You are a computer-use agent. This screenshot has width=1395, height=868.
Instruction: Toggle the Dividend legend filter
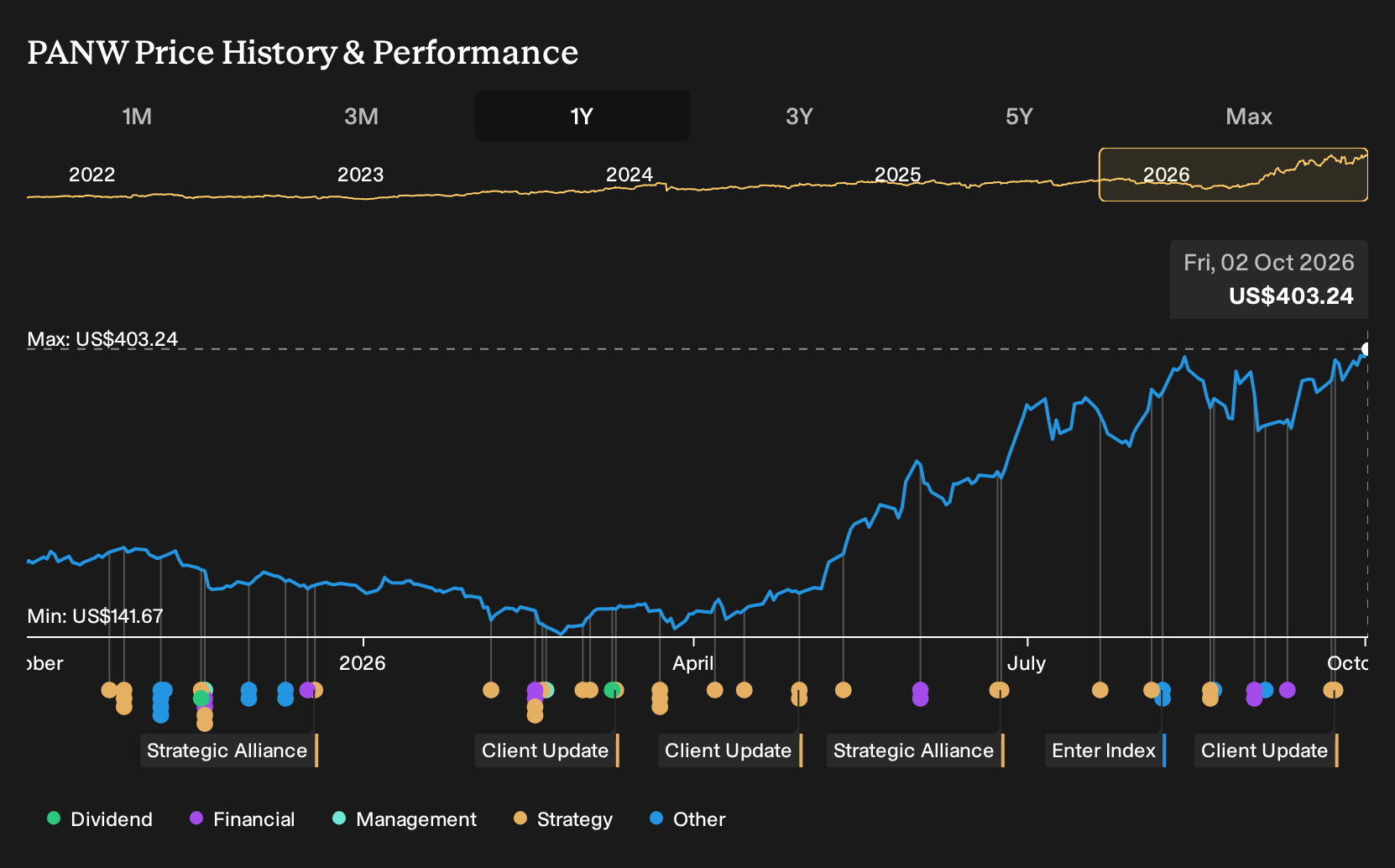pyautogui.click(x=100, y=819)
